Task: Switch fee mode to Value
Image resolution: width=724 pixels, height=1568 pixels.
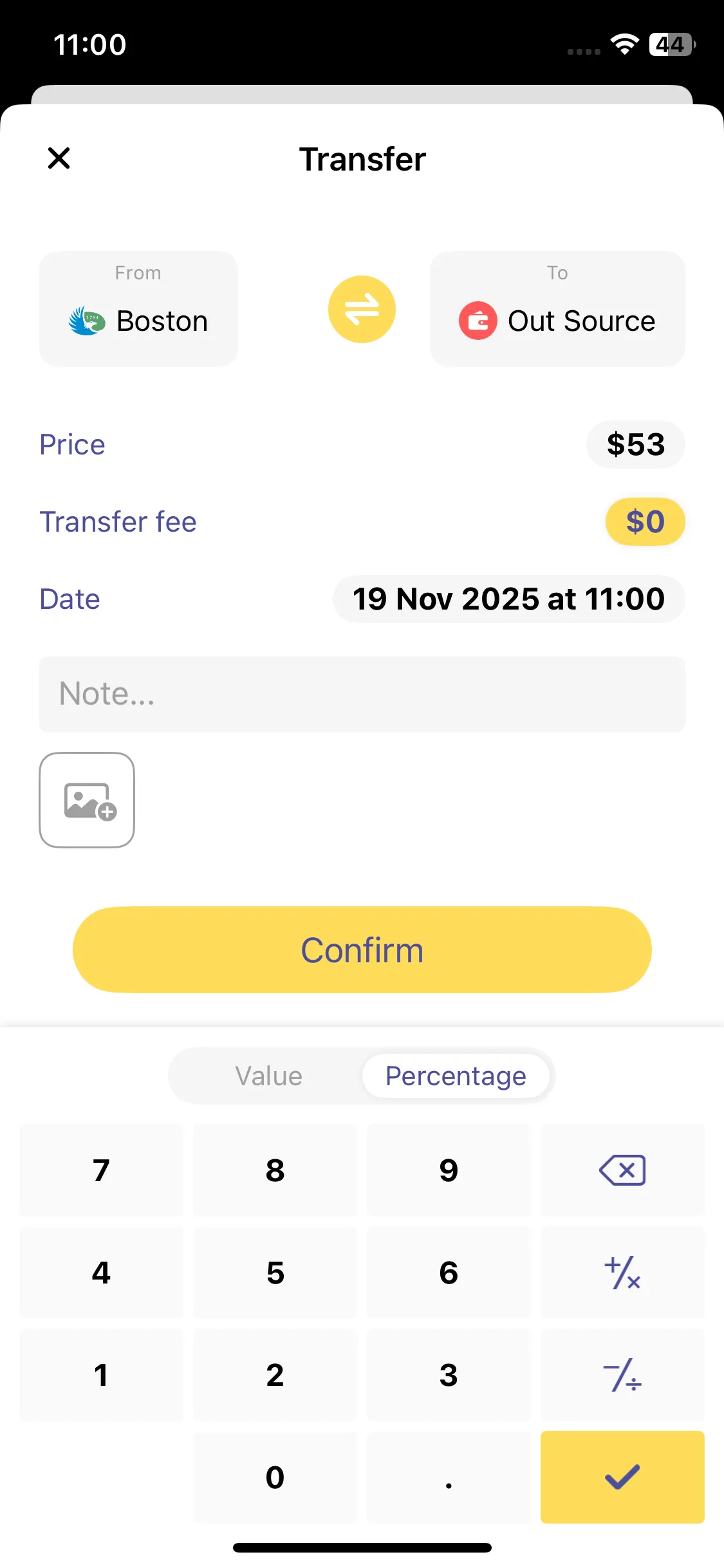Action: pos(268,1076)
